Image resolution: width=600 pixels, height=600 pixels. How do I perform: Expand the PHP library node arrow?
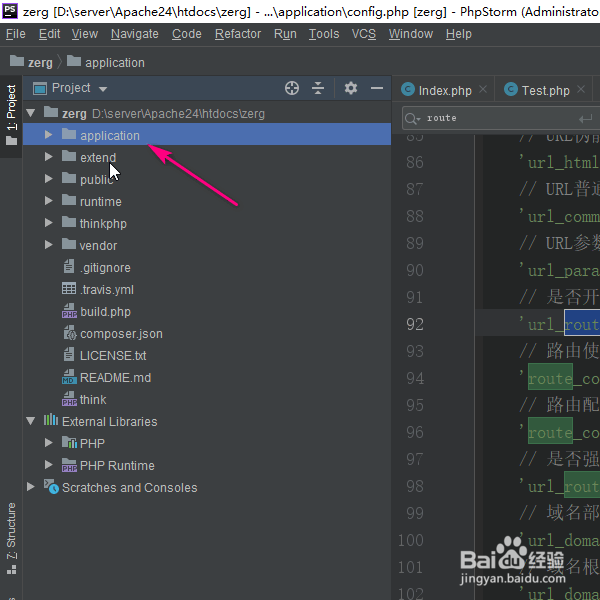(x=48, y=443)
